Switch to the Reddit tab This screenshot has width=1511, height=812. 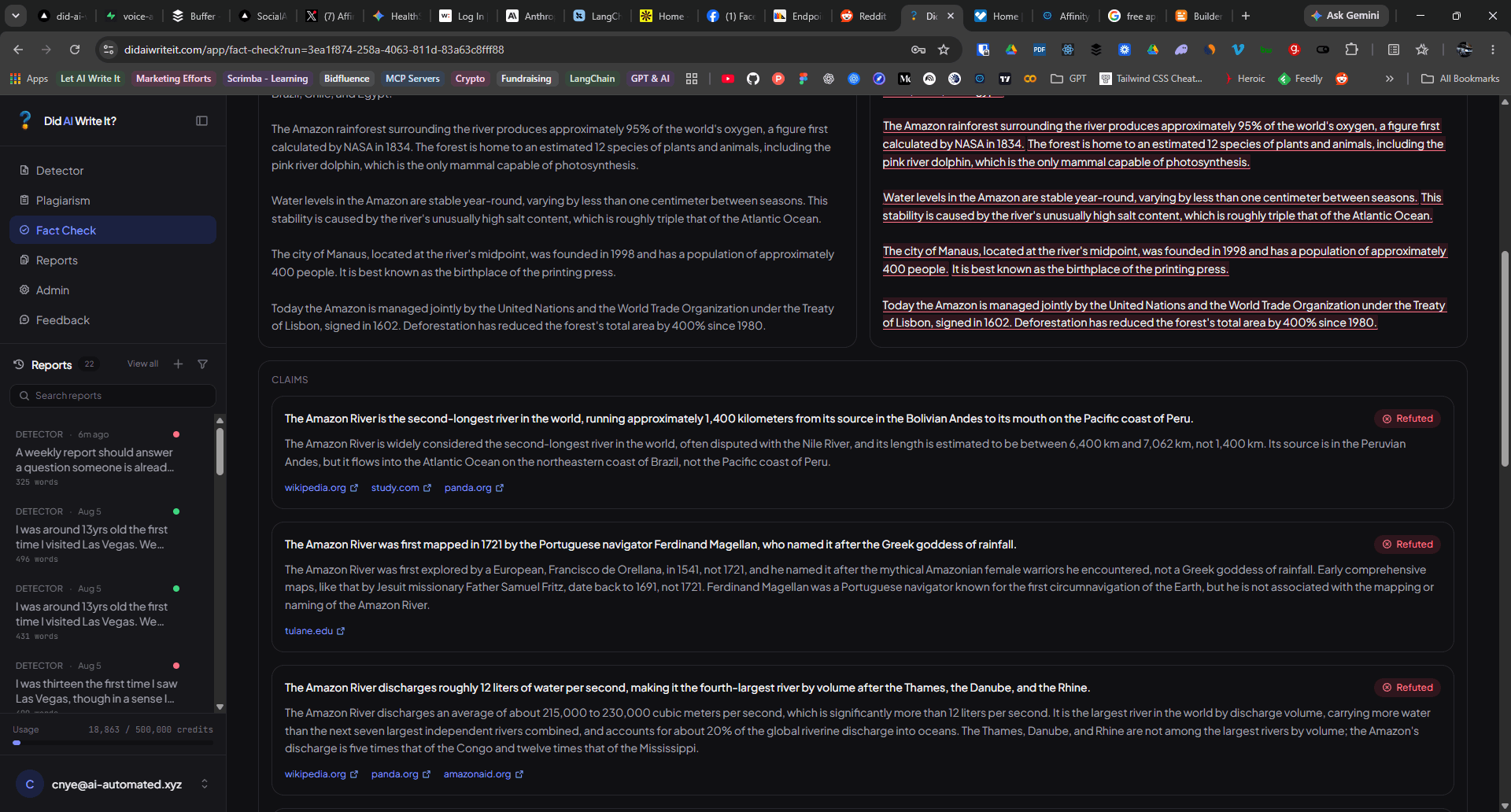864,16
